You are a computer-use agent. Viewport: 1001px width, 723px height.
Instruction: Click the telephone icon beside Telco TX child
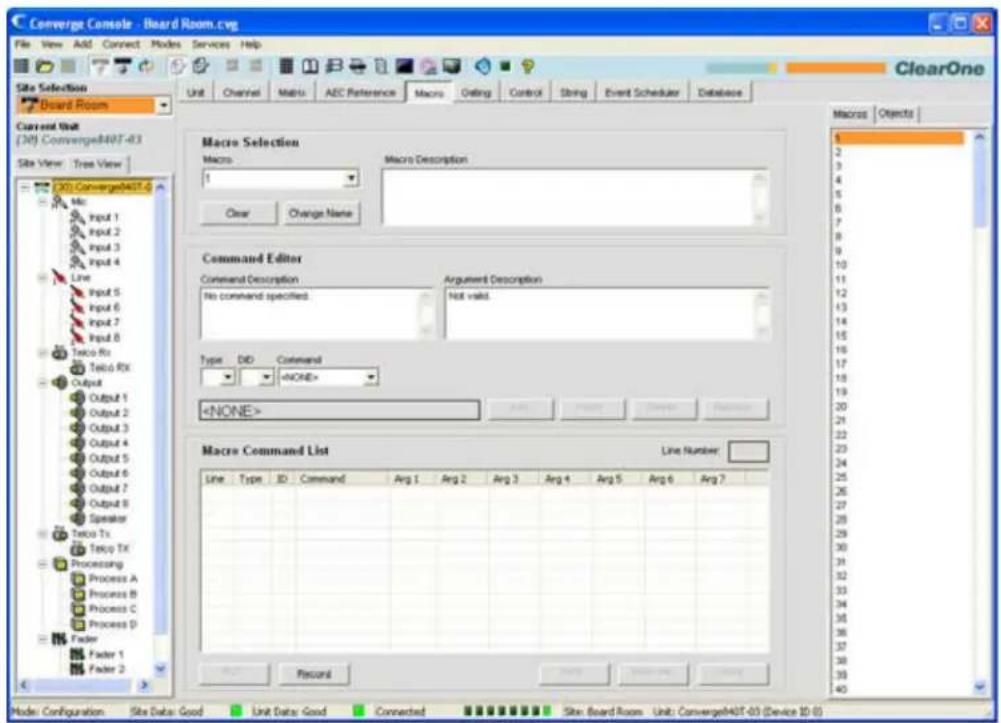(77, 549)
